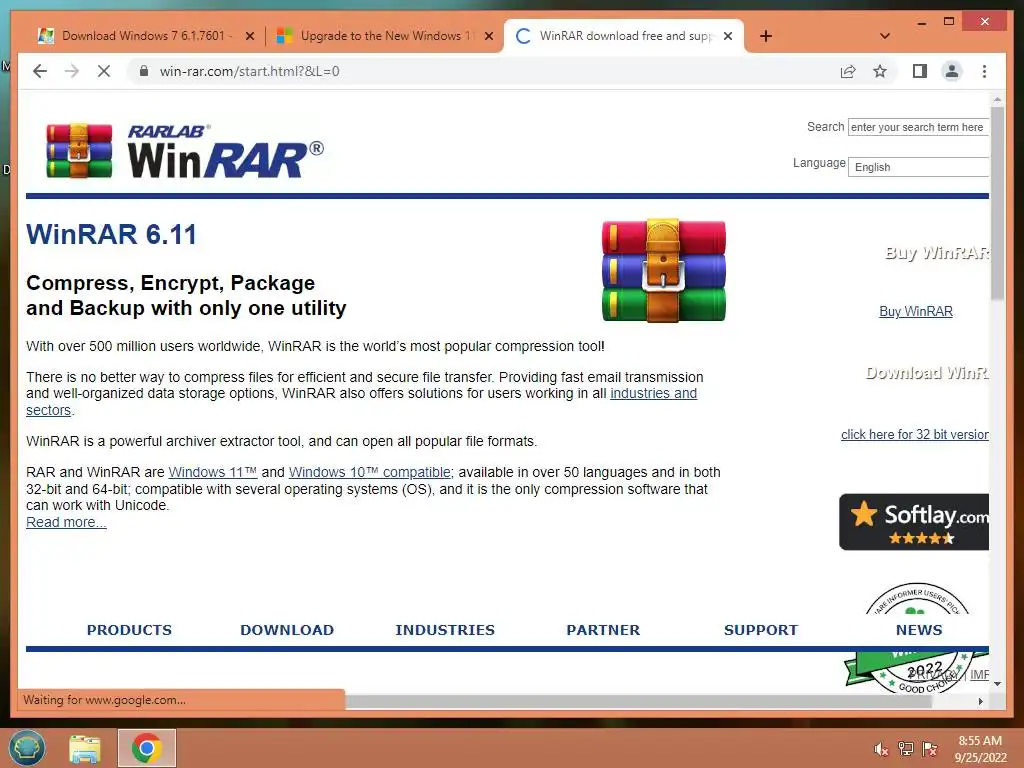Click the Read more link
This screenshot has width=1024, height=768.
(x=66, y=522)
